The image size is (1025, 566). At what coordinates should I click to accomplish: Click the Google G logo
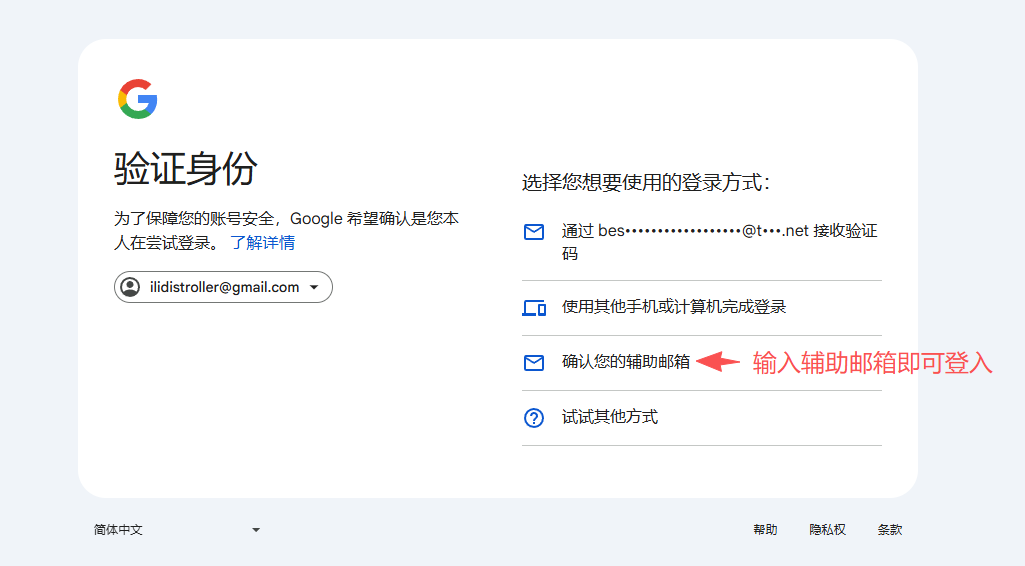point(137,99)
